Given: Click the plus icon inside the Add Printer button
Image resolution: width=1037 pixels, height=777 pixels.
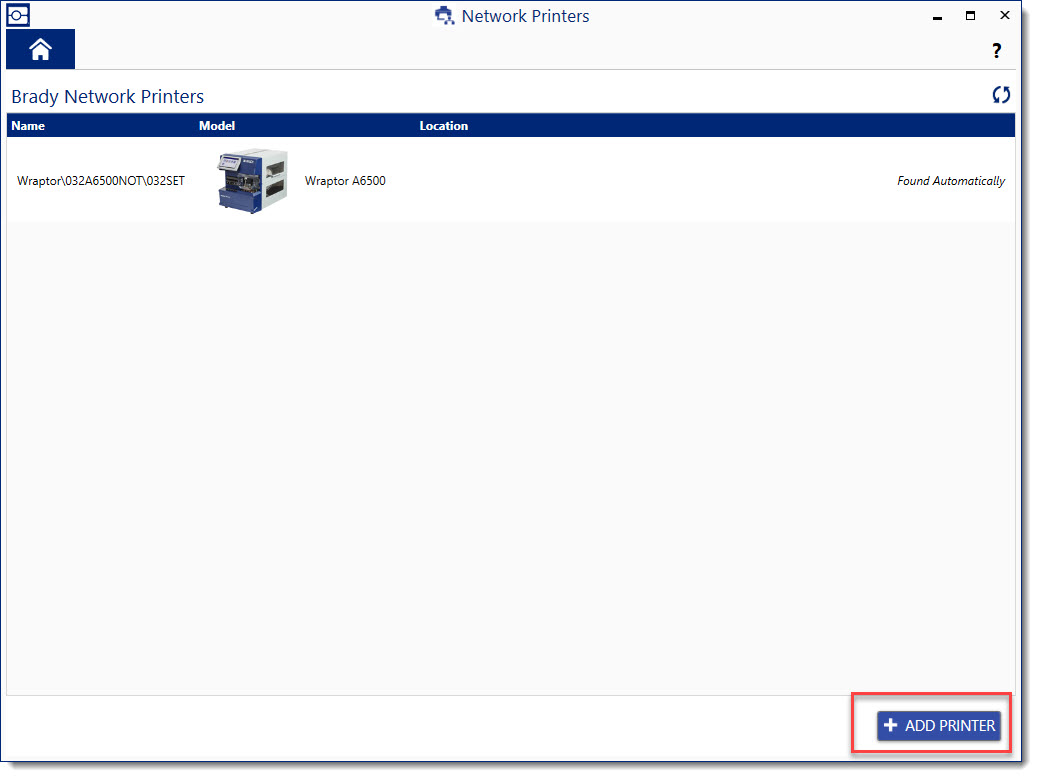Looking at the screenshot, I should (x=889, y=725).
